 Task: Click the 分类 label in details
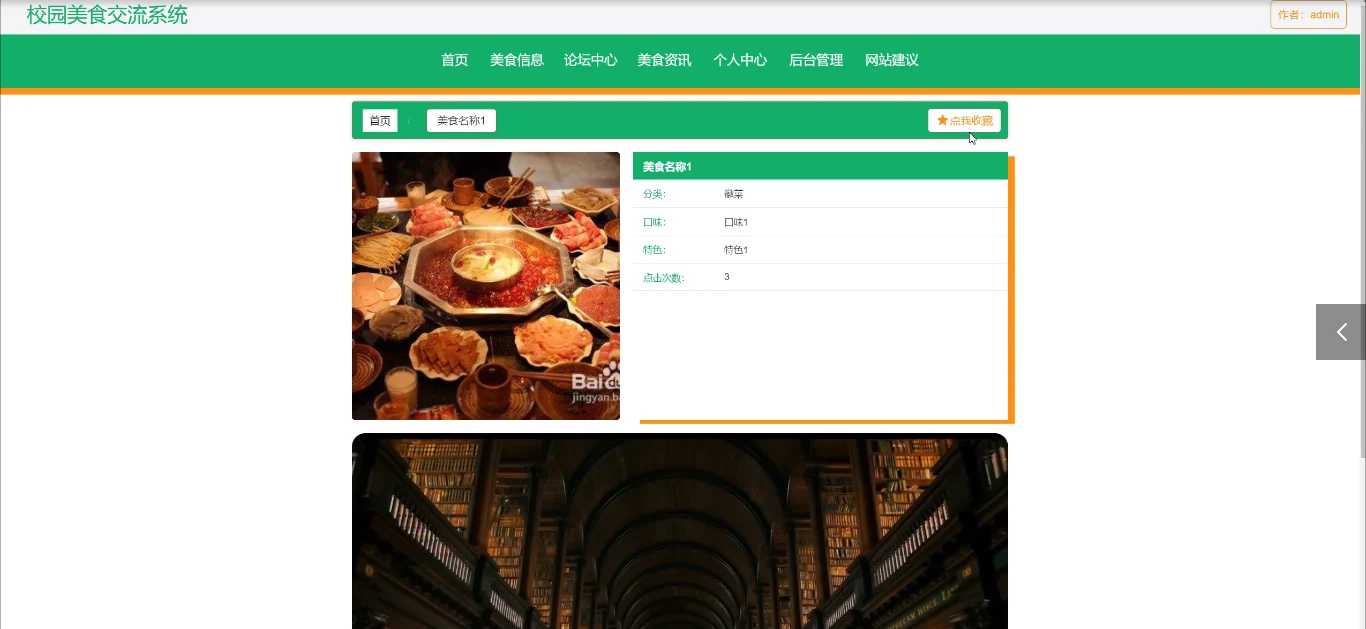pos(654,194)
